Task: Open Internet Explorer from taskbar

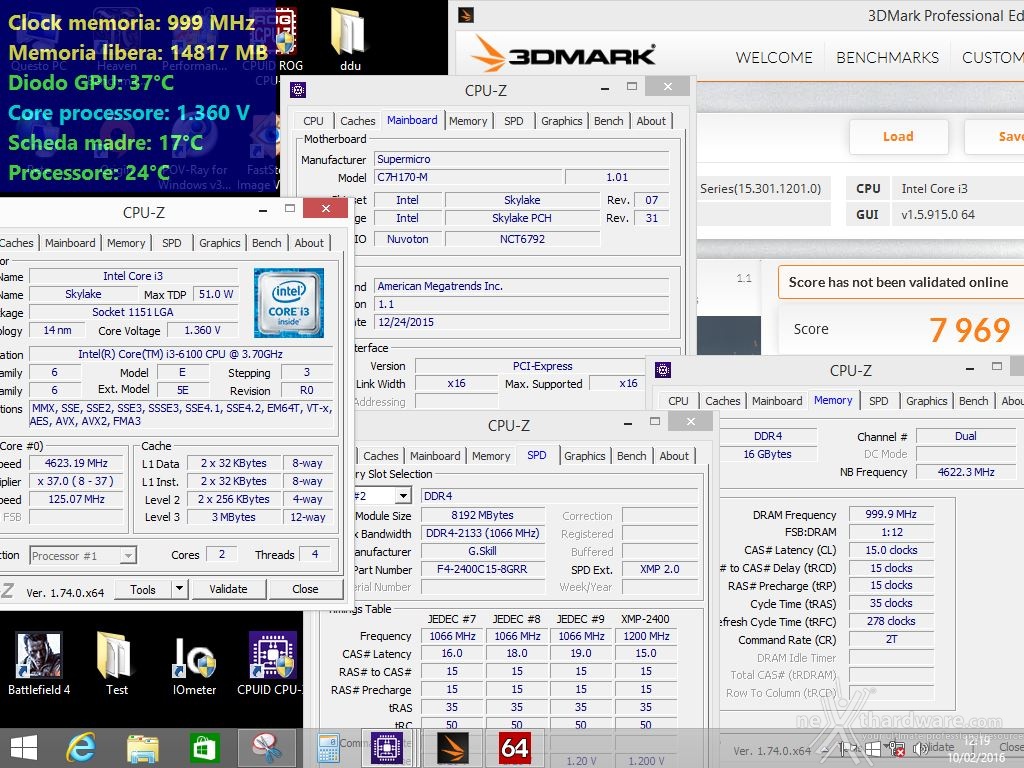Action: coord(81,748)
